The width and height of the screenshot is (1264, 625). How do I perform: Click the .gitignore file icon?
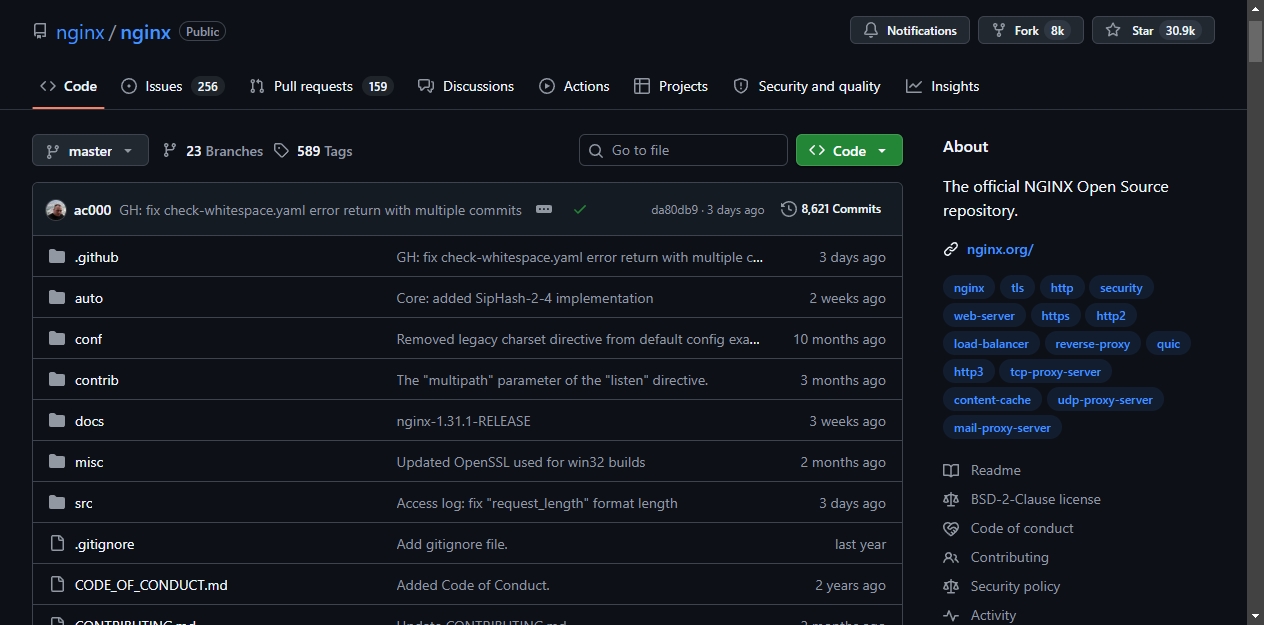[x=57, y=544]
